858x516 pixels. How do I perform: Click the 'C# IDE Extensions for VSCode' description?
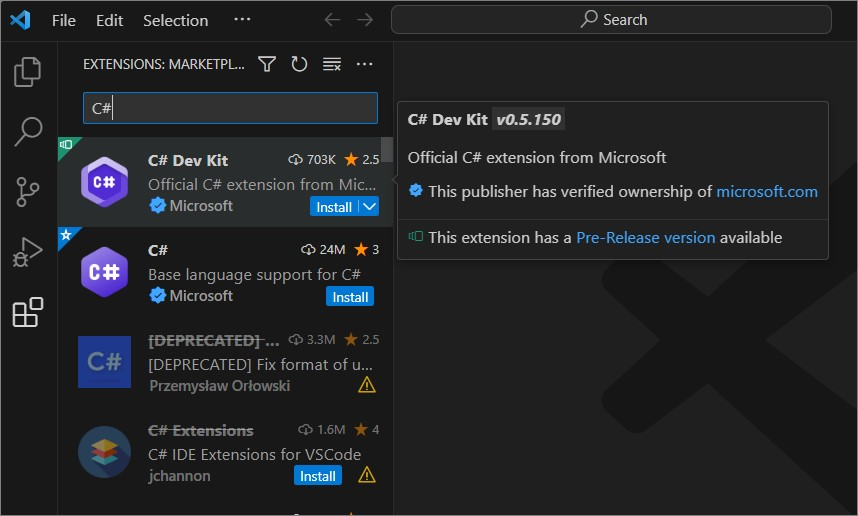[254, 454]
